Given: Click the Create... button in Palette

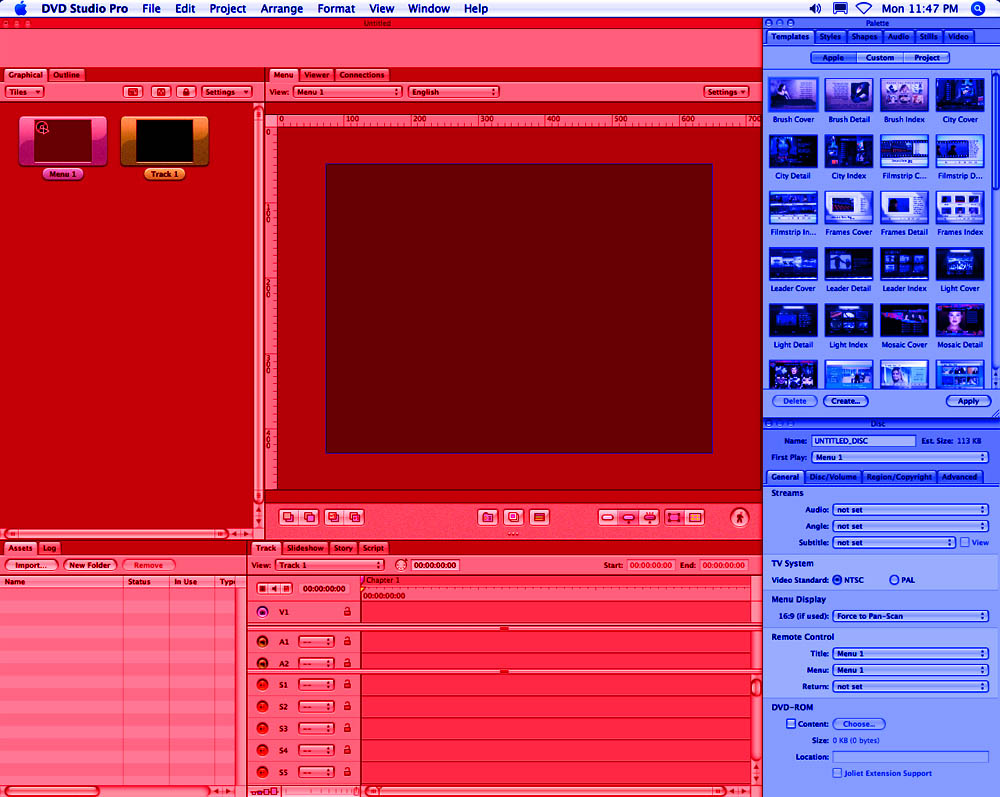Looking at the screenshot, I should point(846,401).
